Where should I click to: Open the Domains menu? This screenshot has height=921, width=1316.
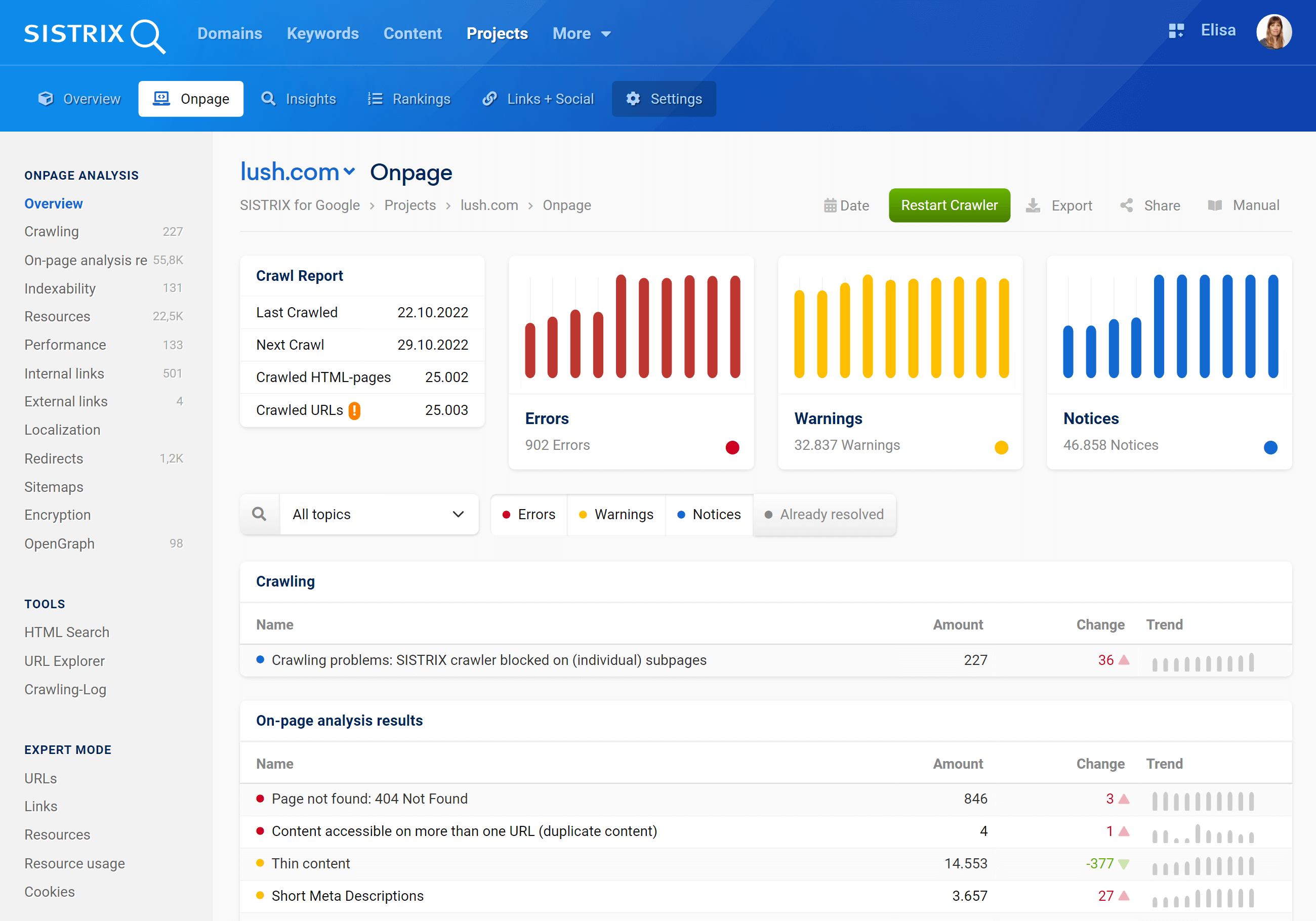pos(230,34)
